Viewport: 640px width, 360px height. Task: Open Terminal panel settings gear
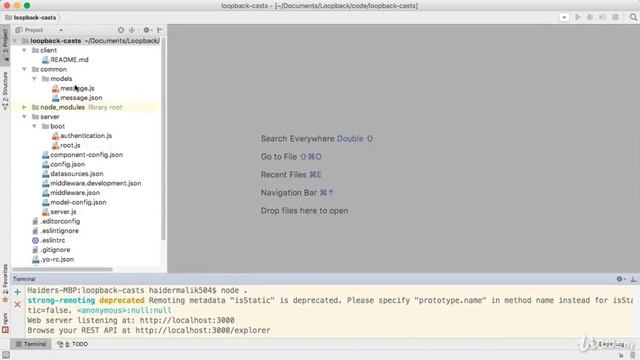(620, 279)
